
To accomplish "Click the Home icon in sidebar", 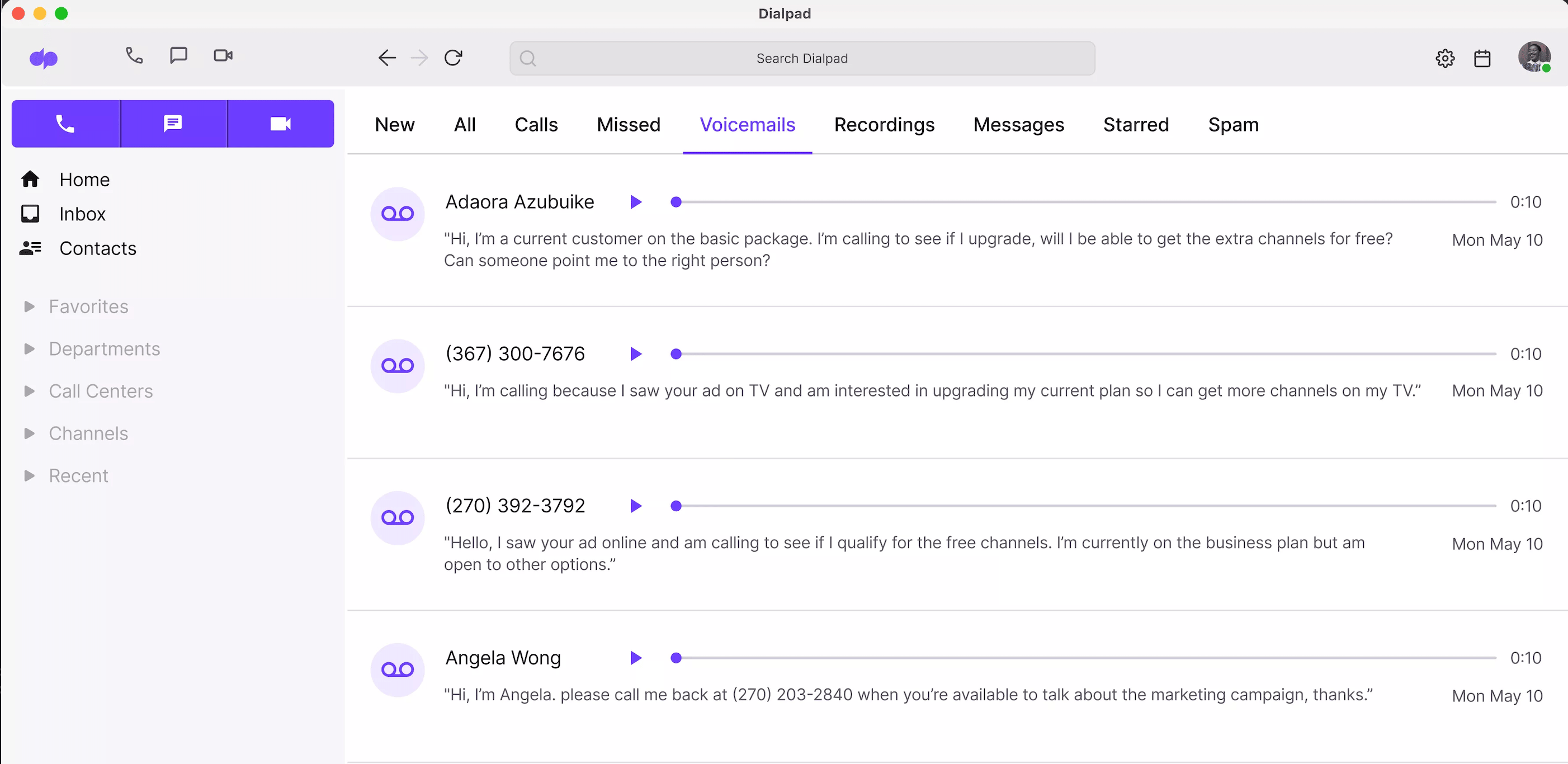I will 29,179.
